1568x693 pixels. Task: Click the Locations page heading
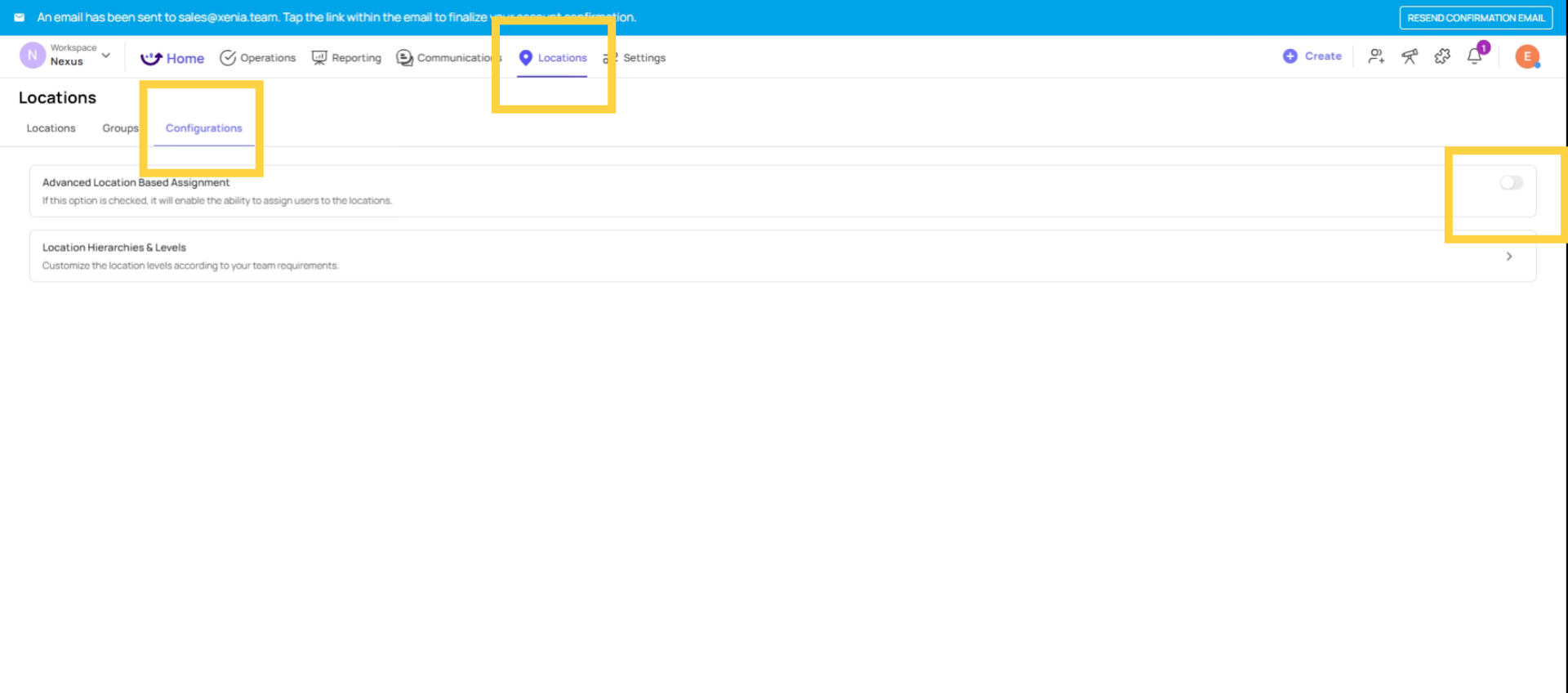point(57,98)
